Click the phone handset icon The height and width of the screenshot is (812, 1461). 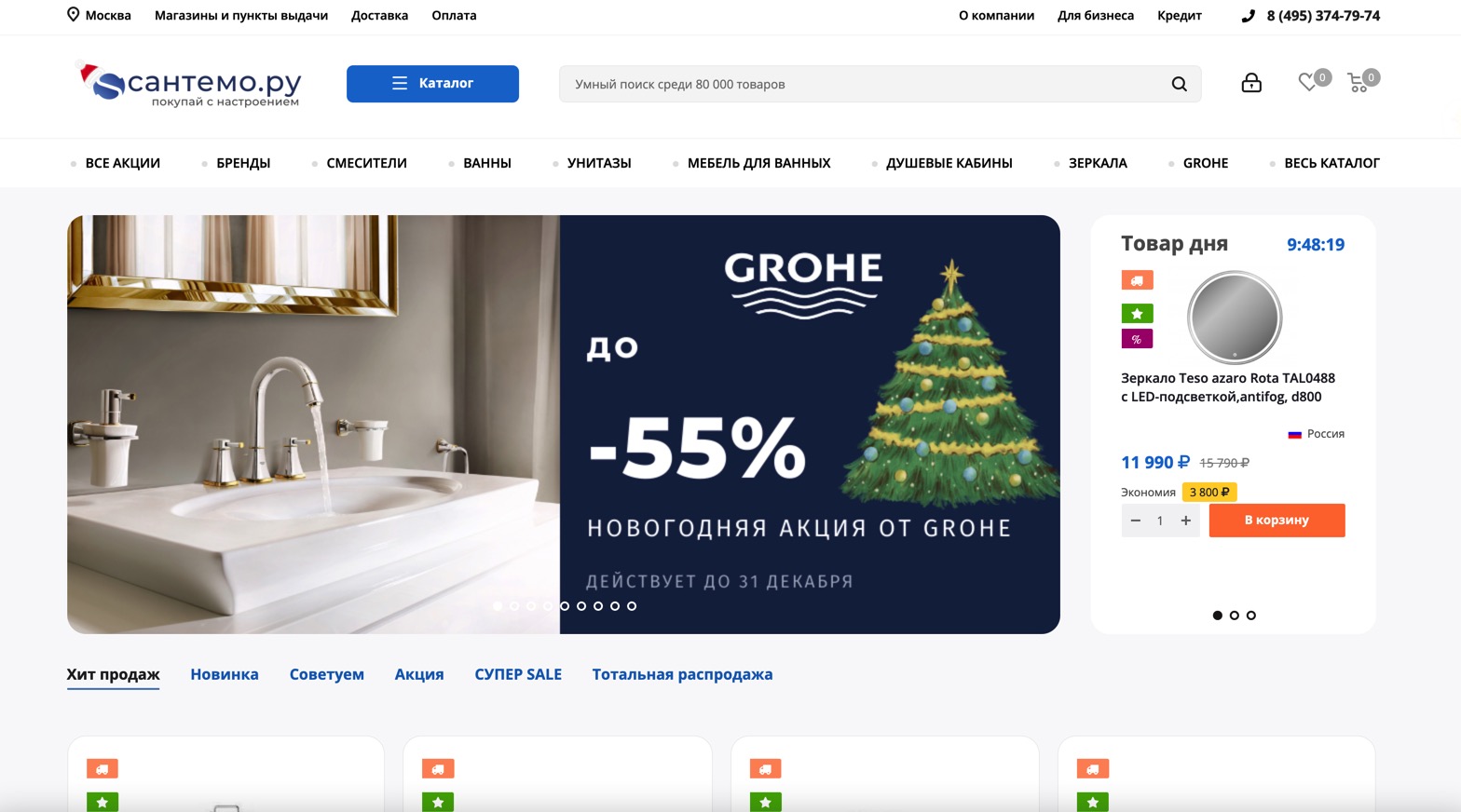tap(1249, 16)
